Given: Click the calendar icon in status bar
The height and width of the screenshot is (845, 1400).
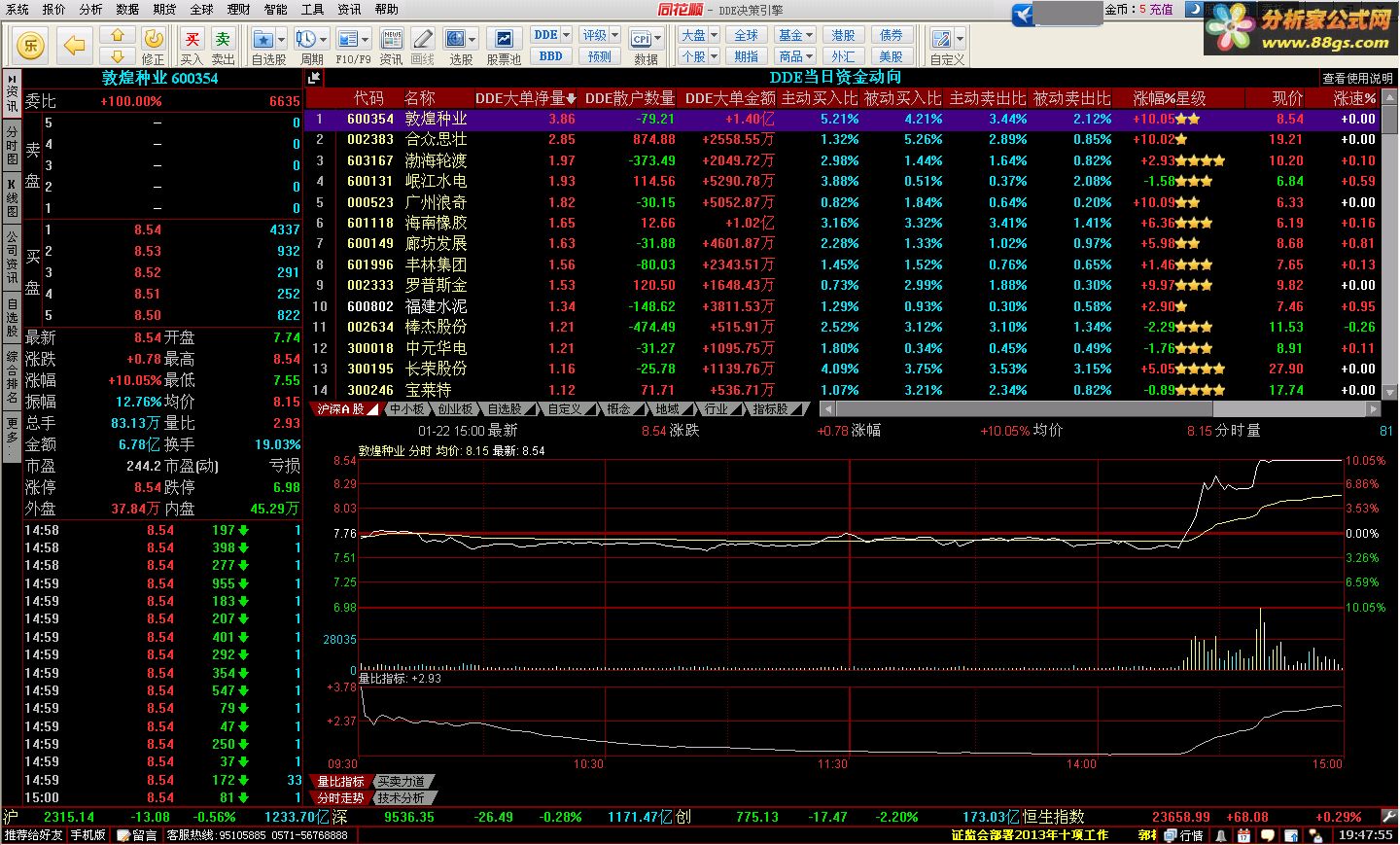Looking at the screenshot, I should (1243, 835).
